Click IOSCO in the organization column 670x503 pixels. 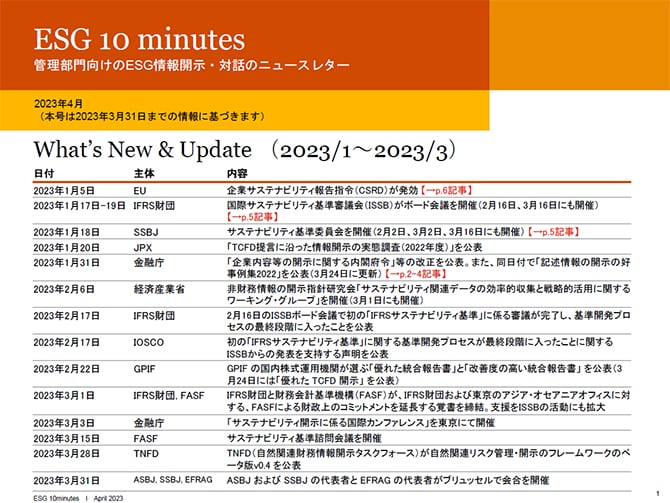[150, 342]
